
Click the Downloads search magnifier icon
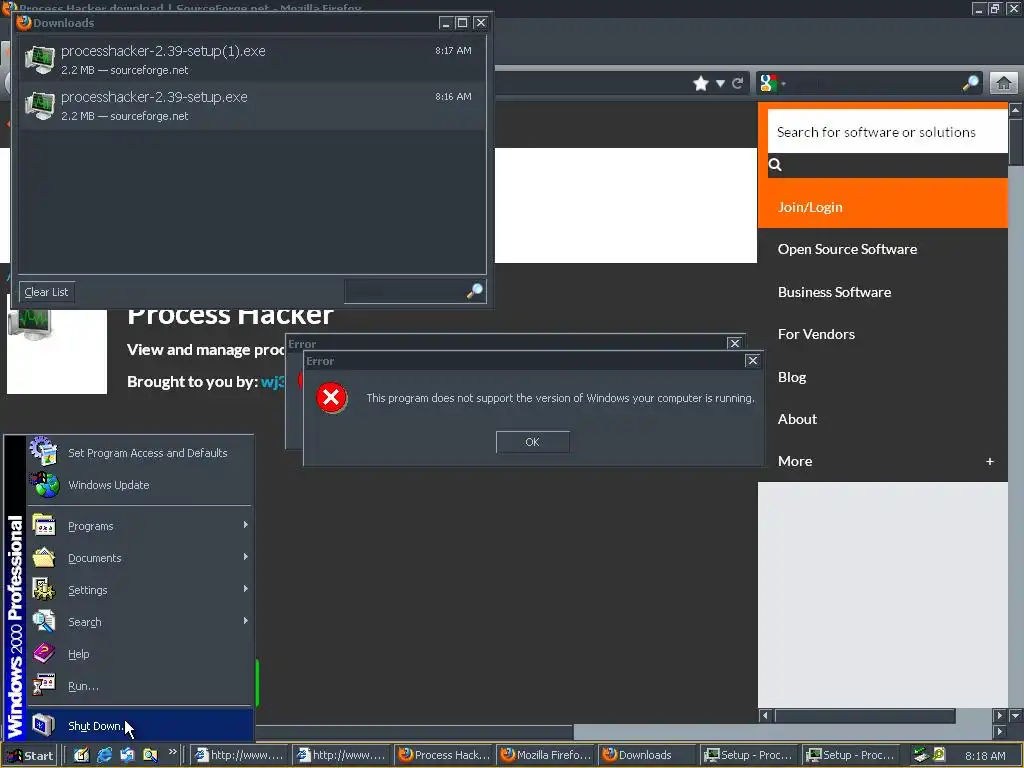[x=475, y=291]
